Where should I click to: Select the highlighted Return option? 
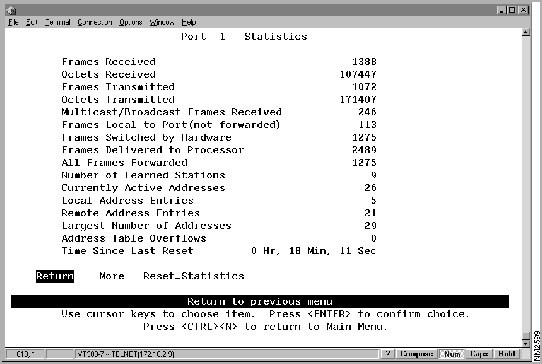55,276
